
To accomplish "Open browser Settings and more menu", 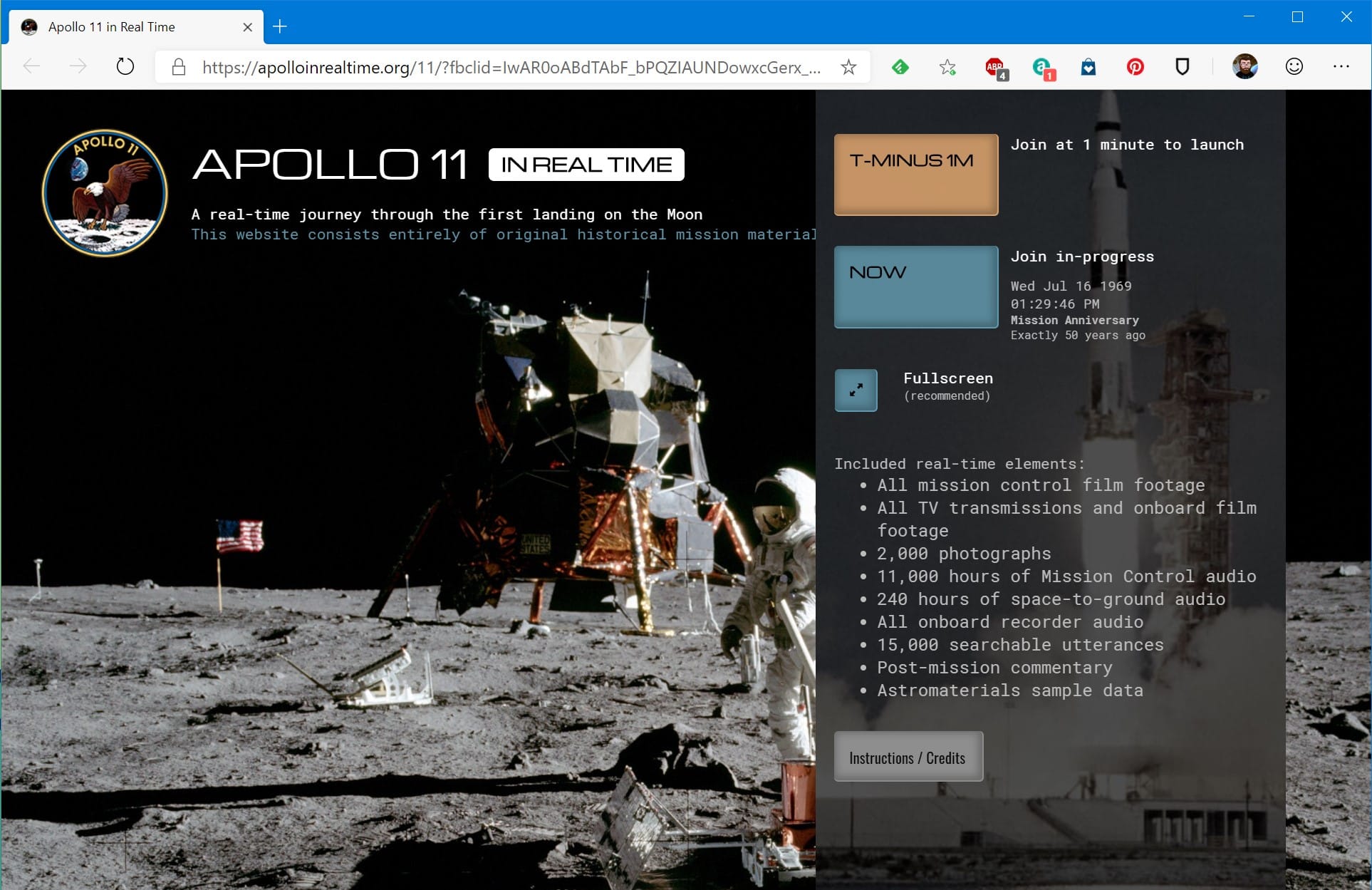I will 1341,66.
